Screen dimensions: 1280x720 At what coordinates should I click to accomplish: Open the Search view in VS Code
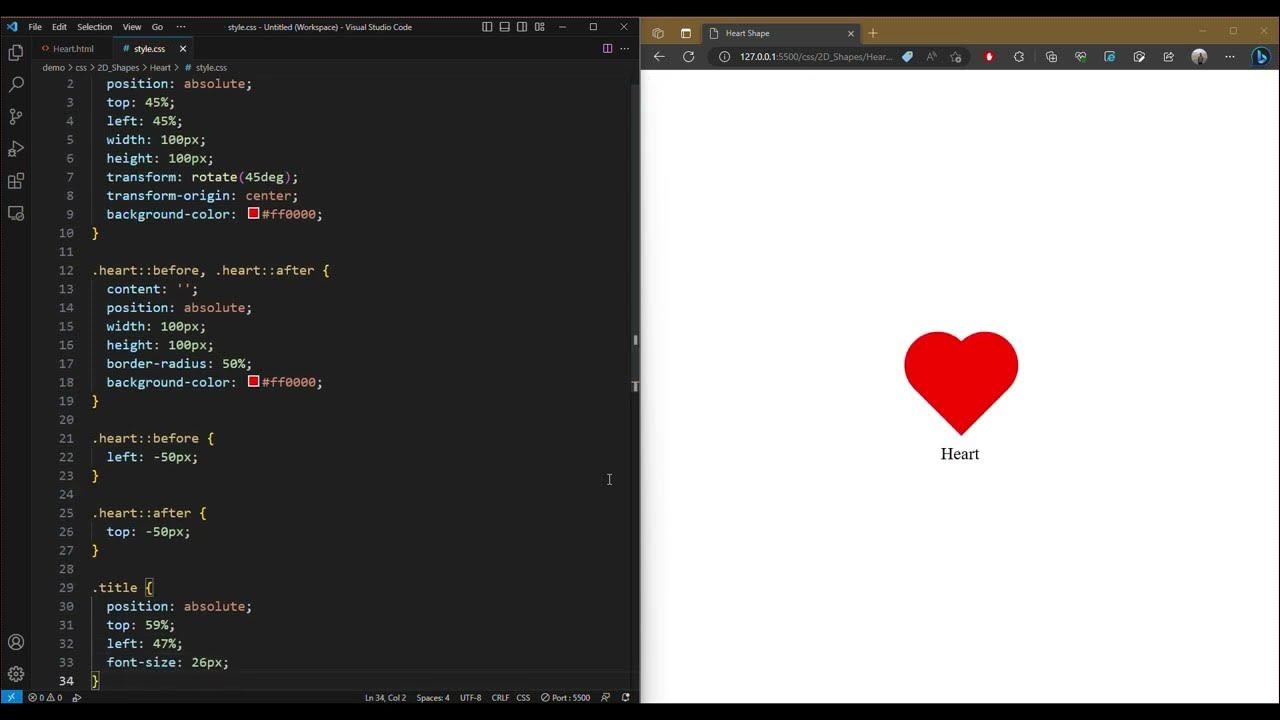pyautogui.click(x=16, y=84)
